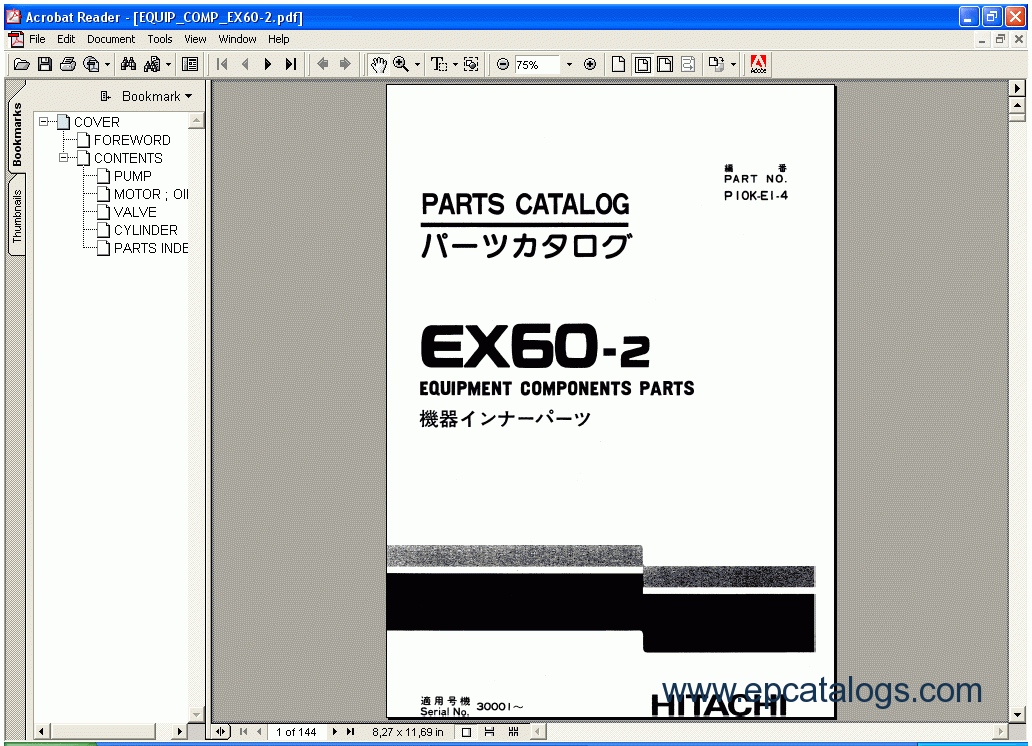Go to the CONTENTS bookmark
The height and width of the screenshot is (746, 1032).
pyautogui.click(x=128, y=158)
